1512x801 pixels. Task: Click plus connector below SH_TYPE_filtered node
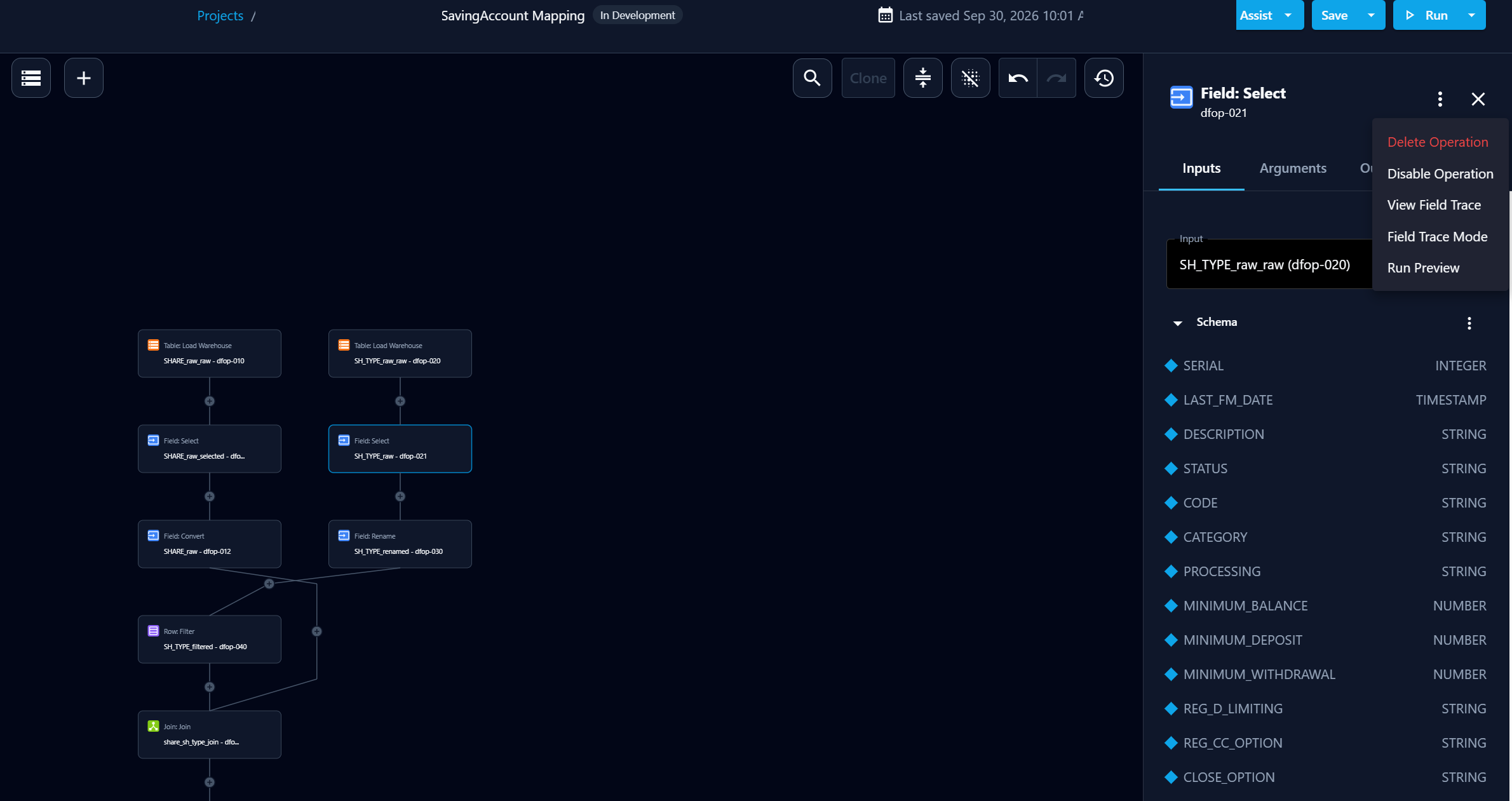210,687
